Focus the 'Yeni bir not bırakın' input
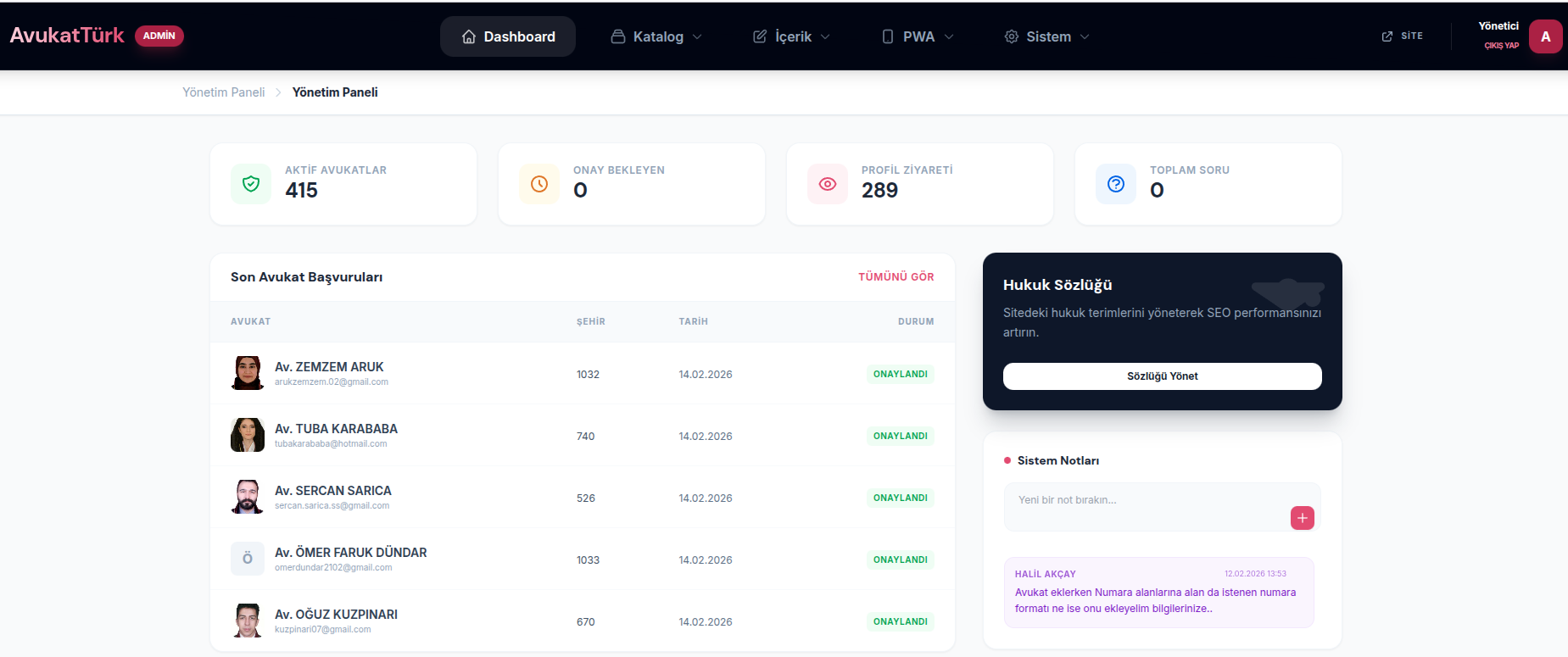The height and width of the screenshot is (657, 1568). tap(1145, 501)
